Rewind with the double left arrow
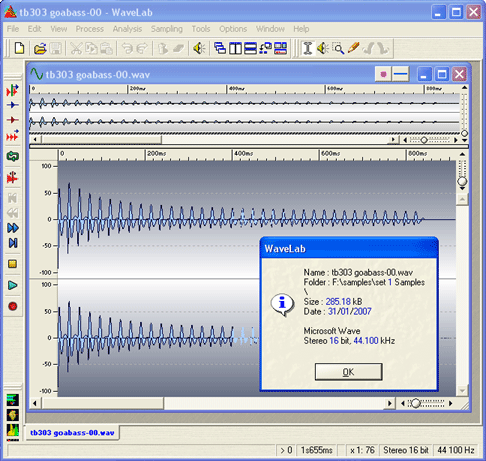 click(x=13, y=213)
